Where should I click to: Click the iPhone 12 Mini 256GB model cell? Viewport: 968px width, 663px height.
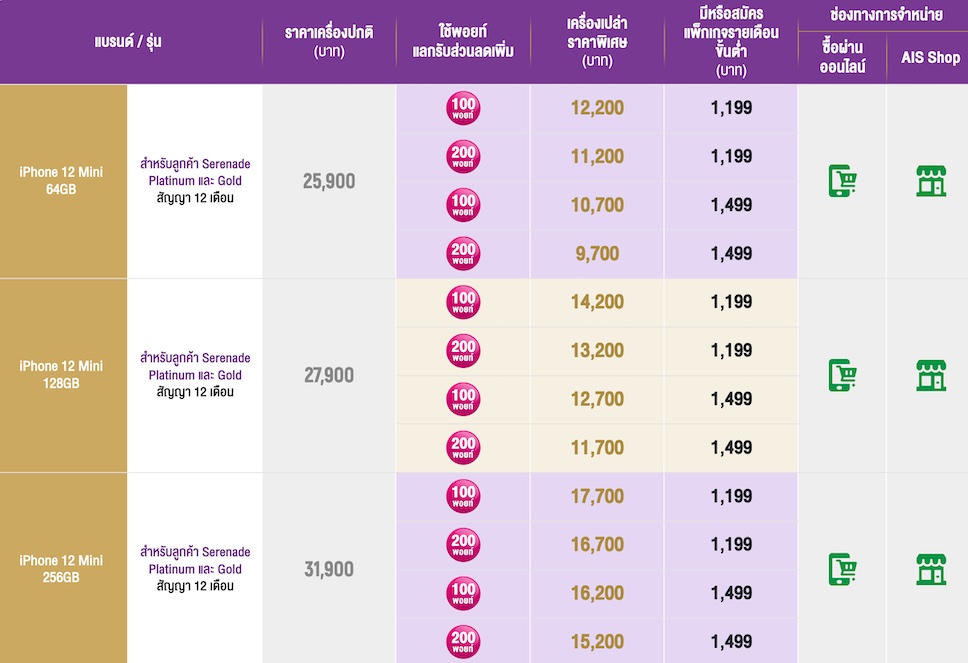pos(61,569)
